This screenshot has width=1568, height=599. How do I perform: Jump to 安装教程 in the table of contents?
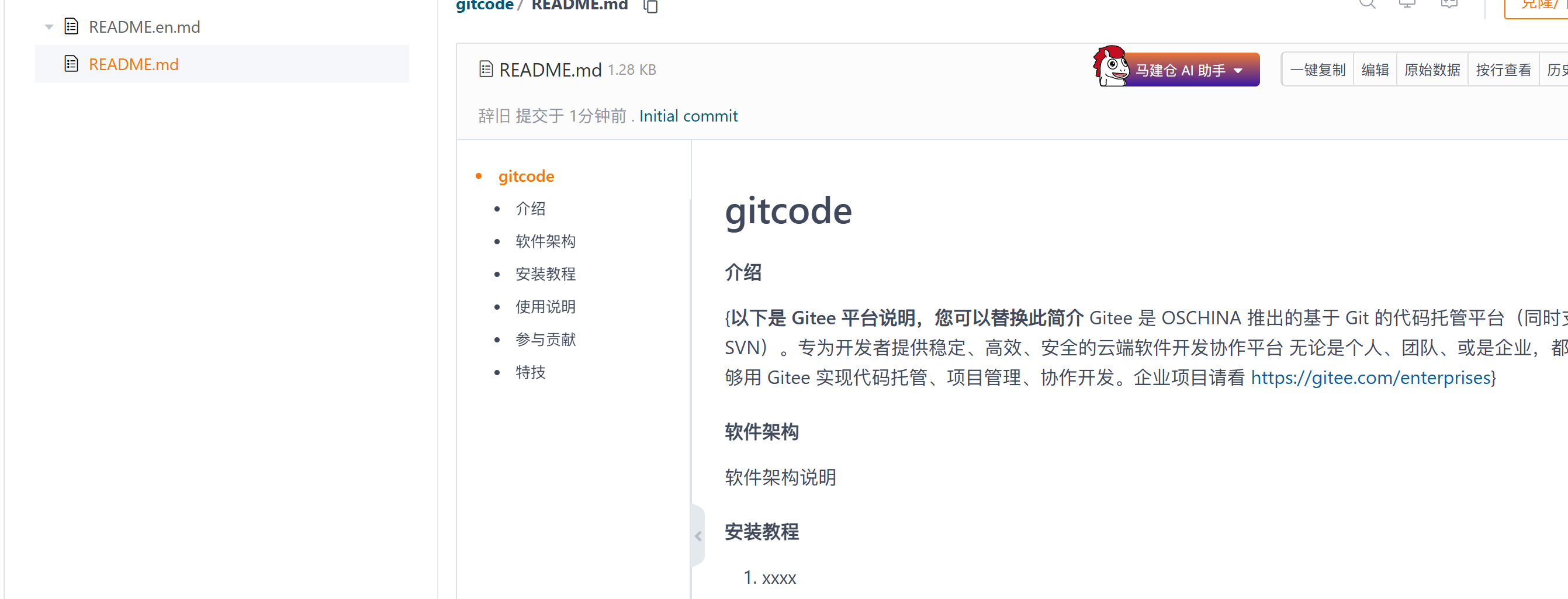click(x=545, y=274)
